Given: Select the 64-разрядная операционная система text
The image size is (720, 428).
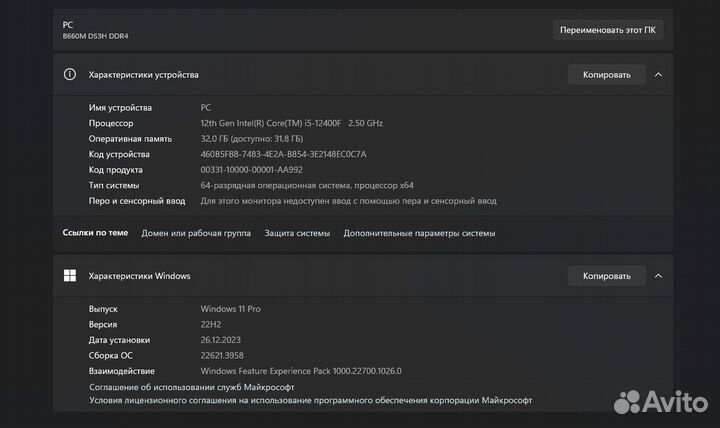Looking at the screenshot, I should point(307,185).
